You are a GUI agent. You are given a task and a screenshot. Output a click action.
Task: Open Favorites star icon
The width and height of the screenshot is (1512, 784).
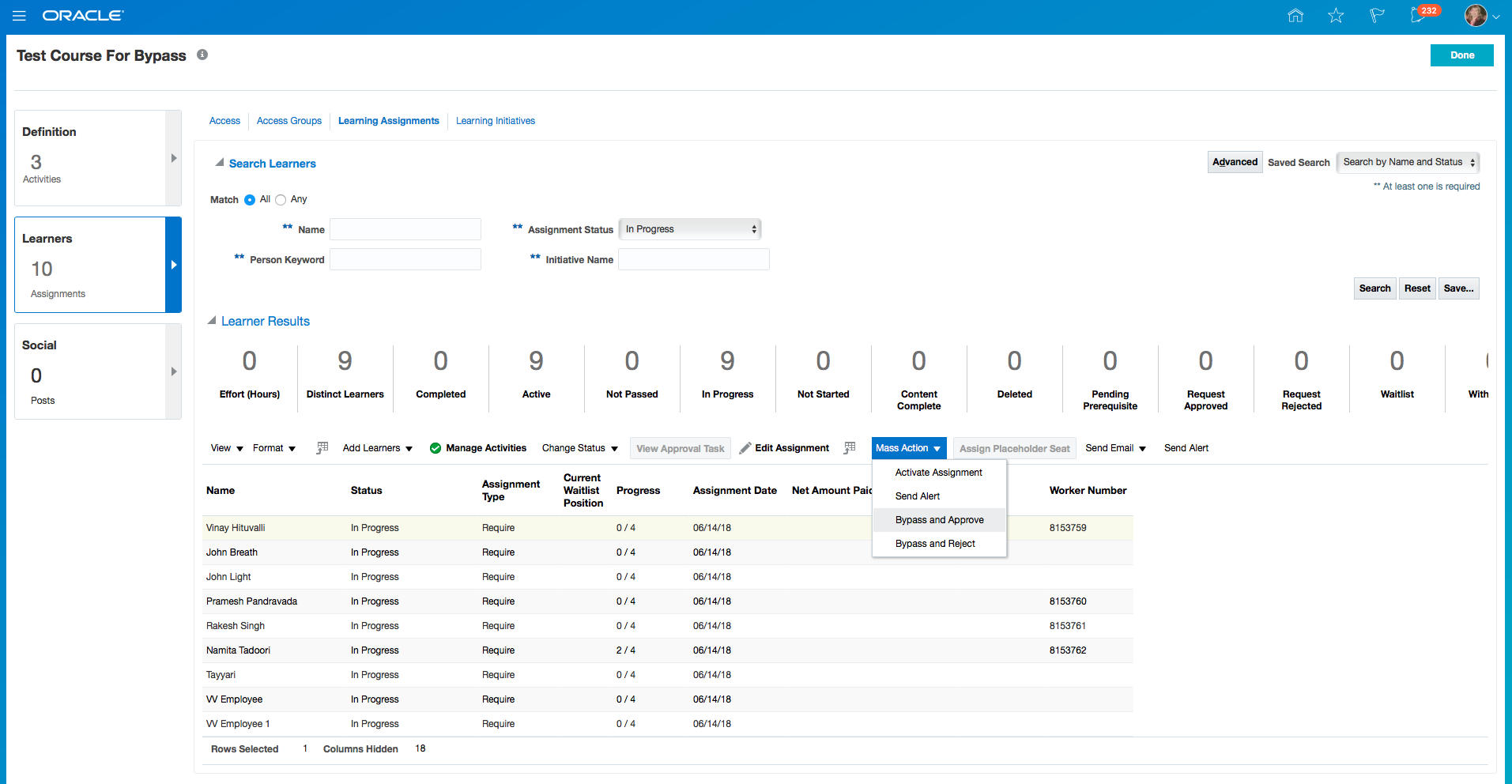(x=1336, y=16)
